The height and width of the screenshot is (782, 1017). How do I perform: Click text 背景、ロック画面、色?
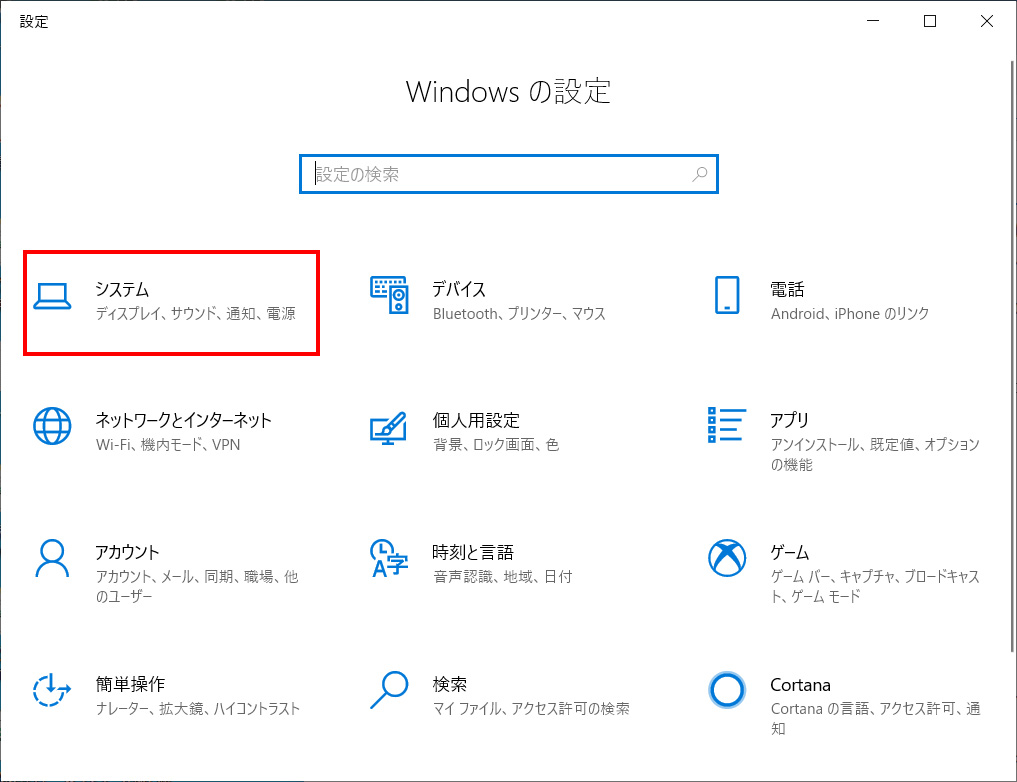496,445
